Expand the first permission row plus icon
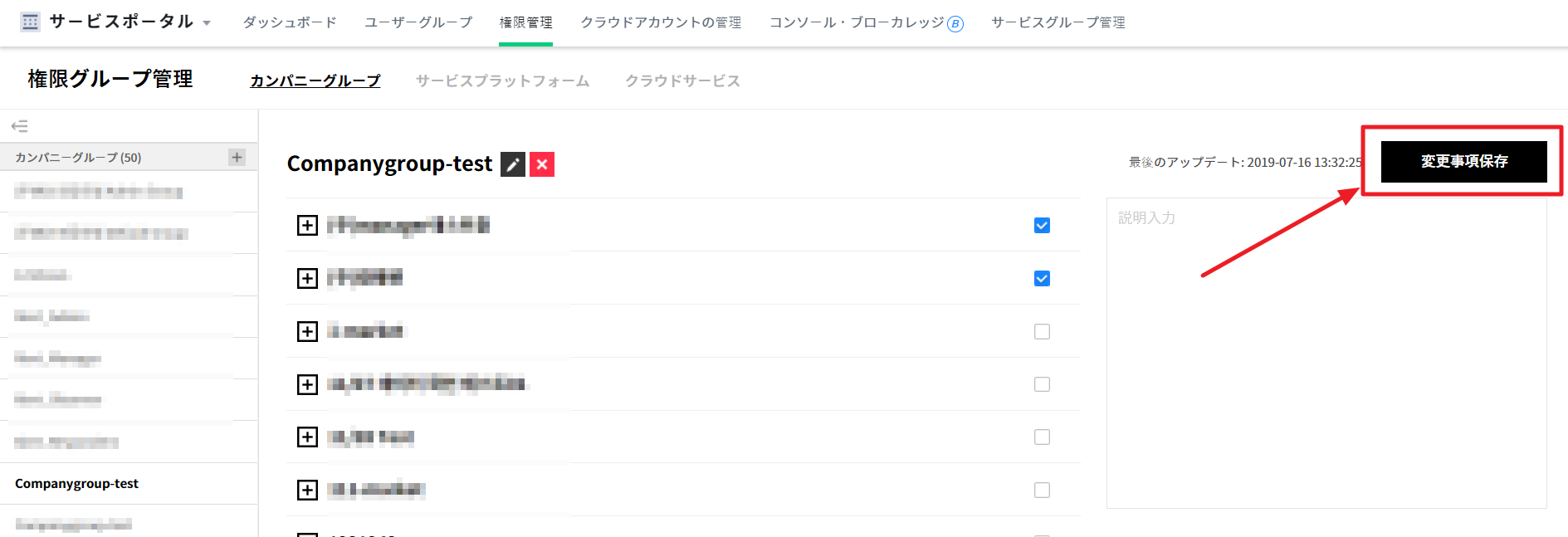 coord(307,225)
